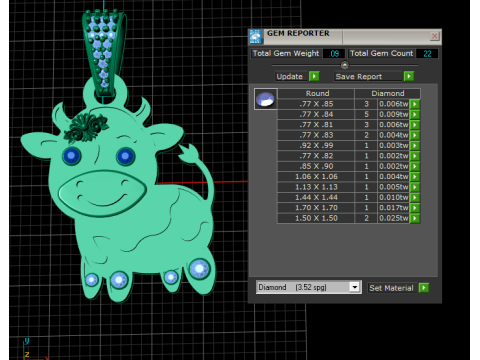Select the .77 X .81 size cell

coord(316,125)
